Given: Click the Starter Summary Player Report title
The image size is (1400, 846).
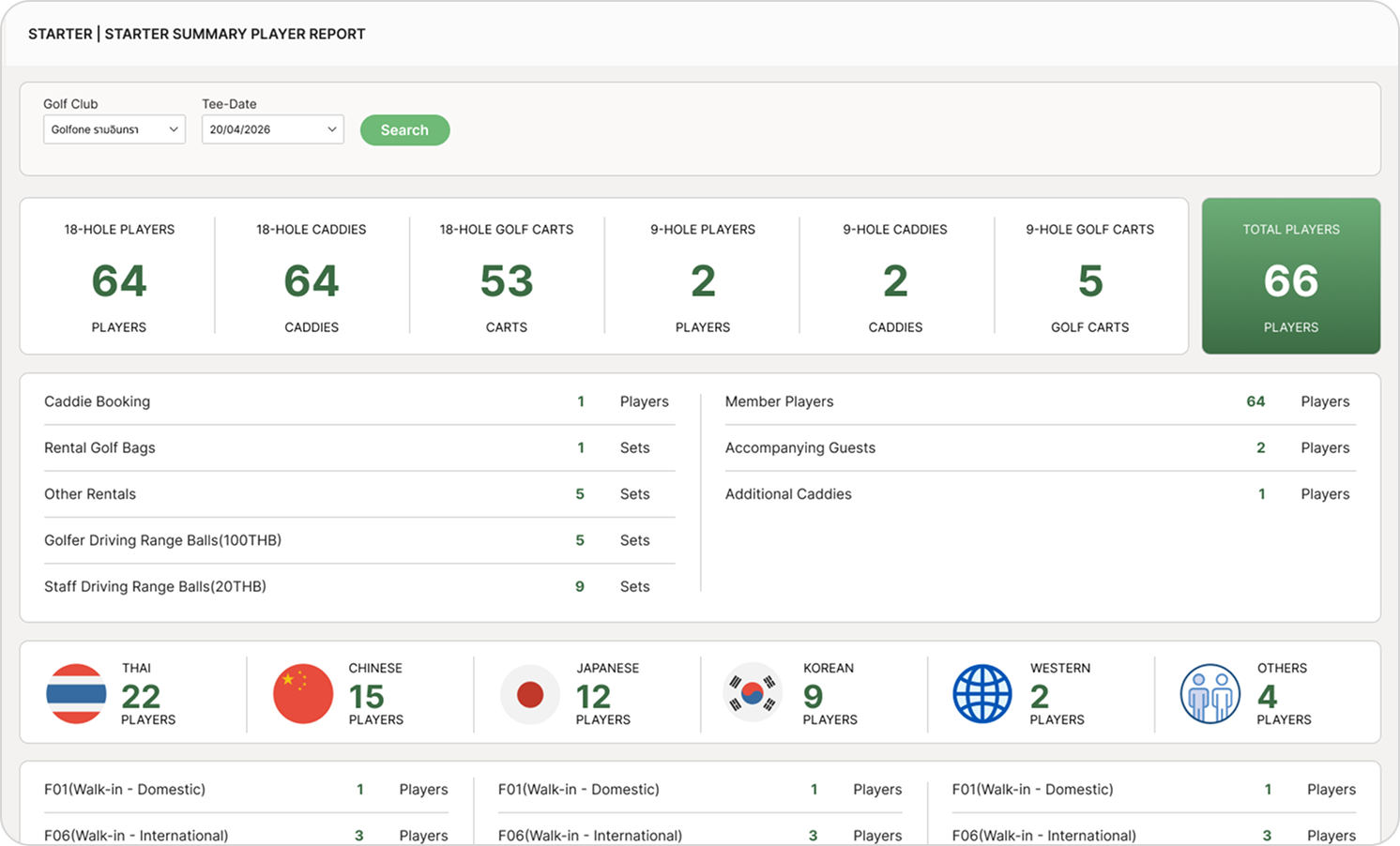Looking at the screenshot, I should [197, 34].
